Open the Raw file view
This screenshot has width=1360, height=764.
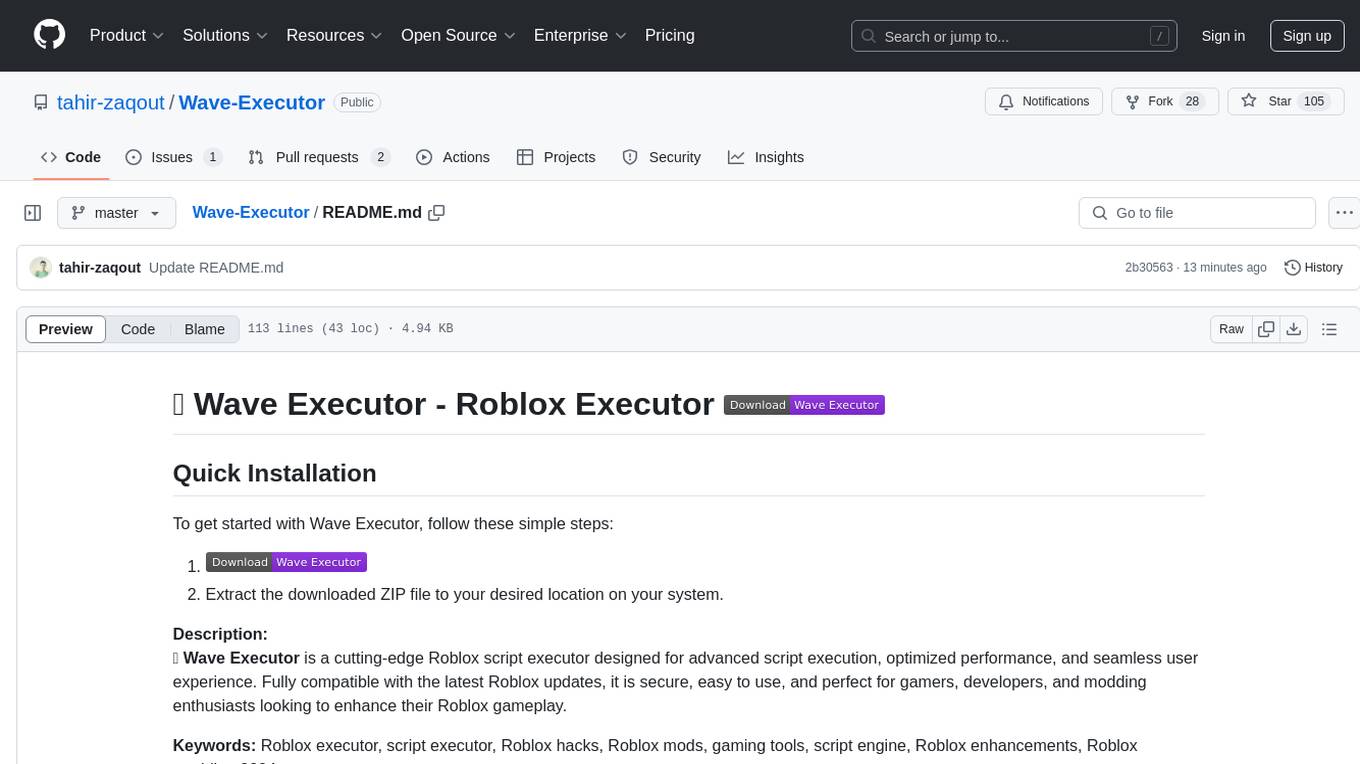1231,329
